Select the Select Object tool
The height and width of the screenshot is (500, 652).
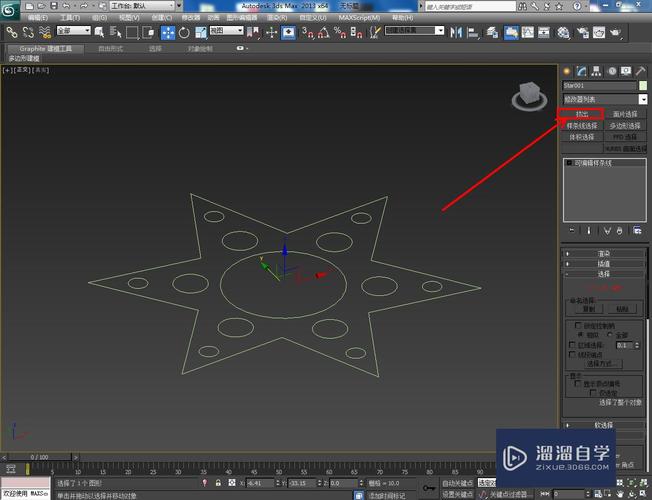pyautogui.click(x=99, y=32)
